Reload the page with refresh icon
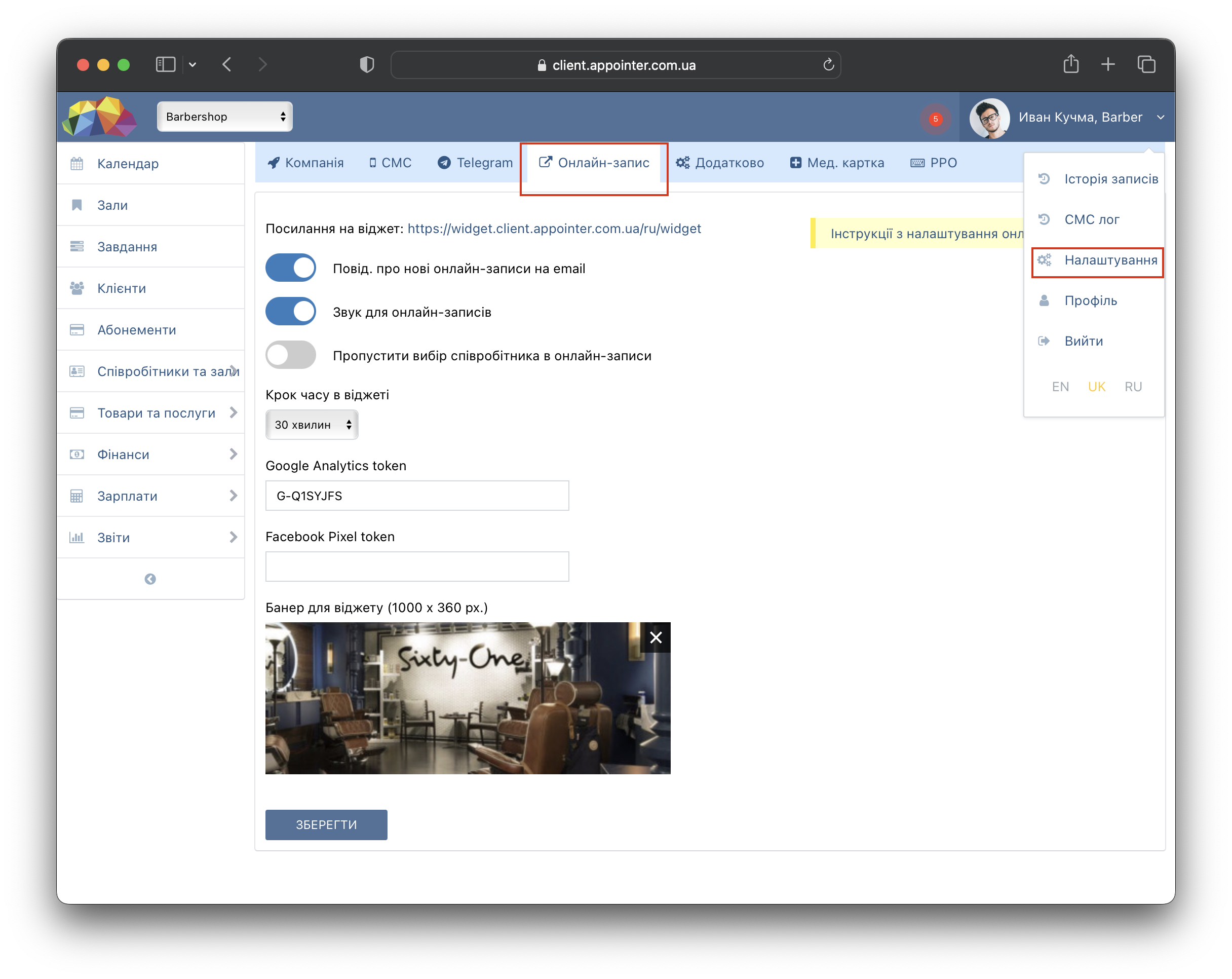 pos(828,64)
